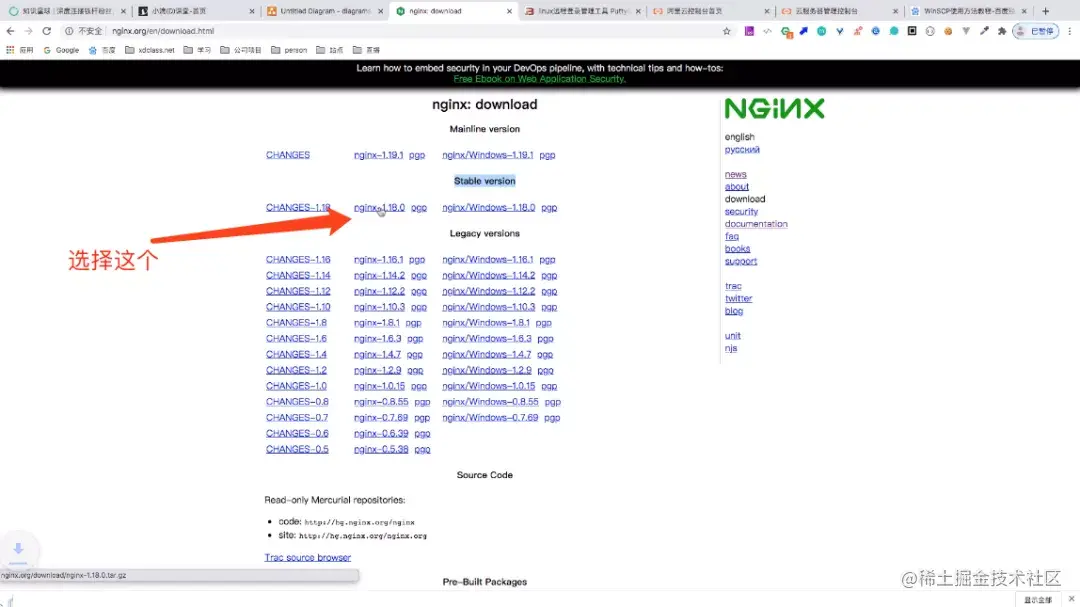Viewport: 1080px width, 607px height.
Task: Open the njs sidebar link
Action: 731,348
